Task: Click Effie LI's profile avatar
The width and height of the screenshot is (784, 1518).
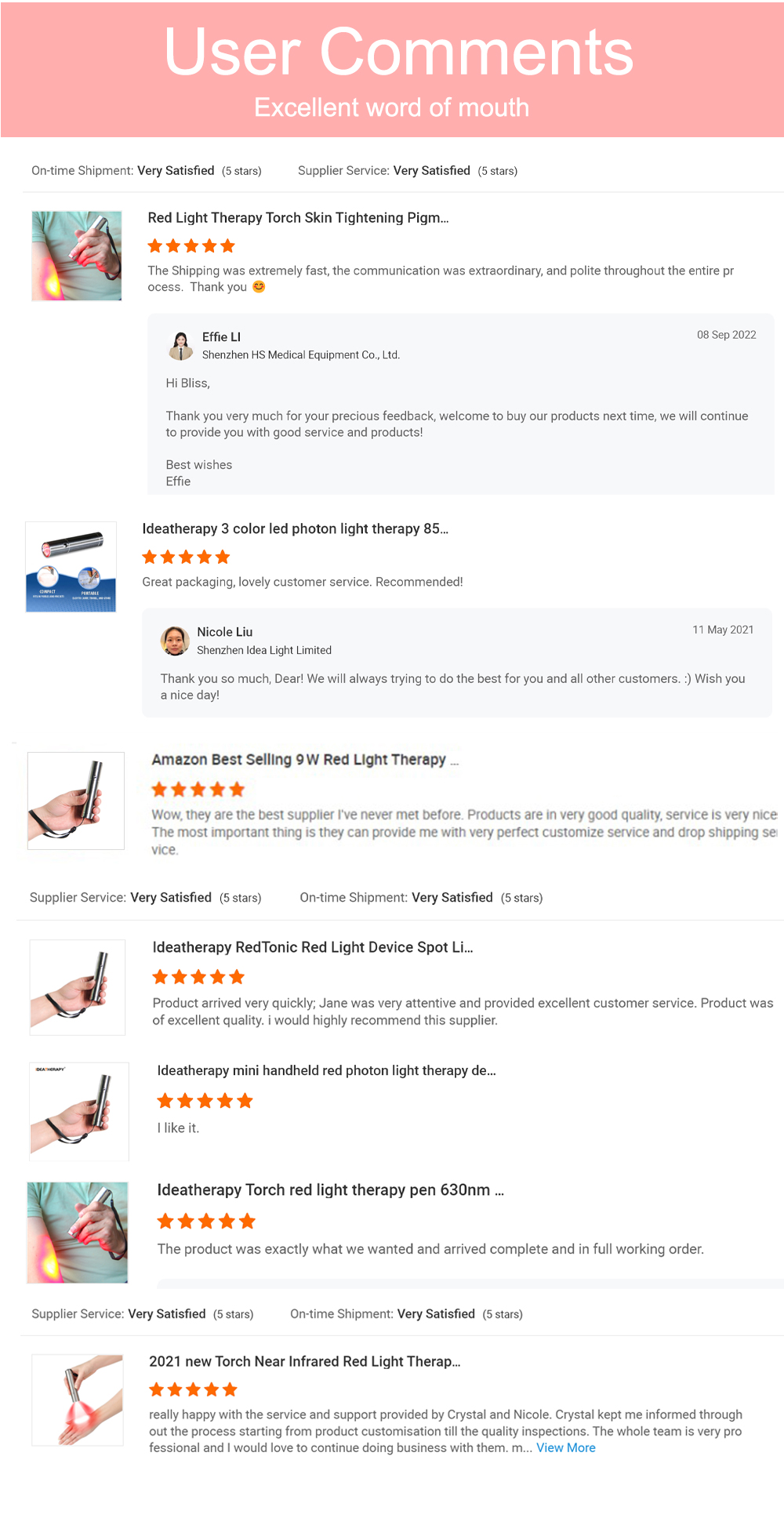Action: pos(181,345)
